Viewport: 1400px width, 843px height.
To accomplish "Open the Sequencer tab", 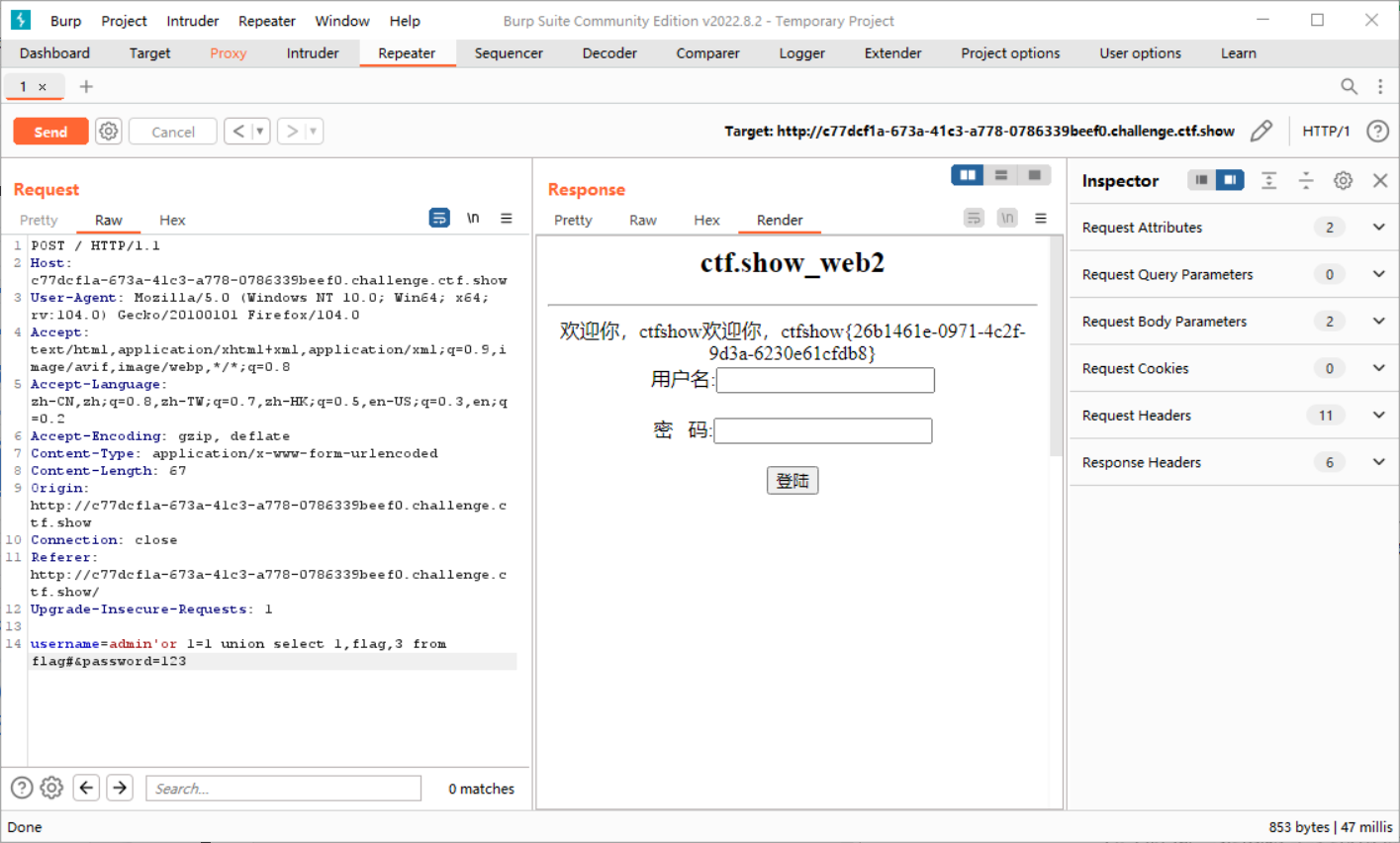I will pyautogui.click(x=509, y=53).
